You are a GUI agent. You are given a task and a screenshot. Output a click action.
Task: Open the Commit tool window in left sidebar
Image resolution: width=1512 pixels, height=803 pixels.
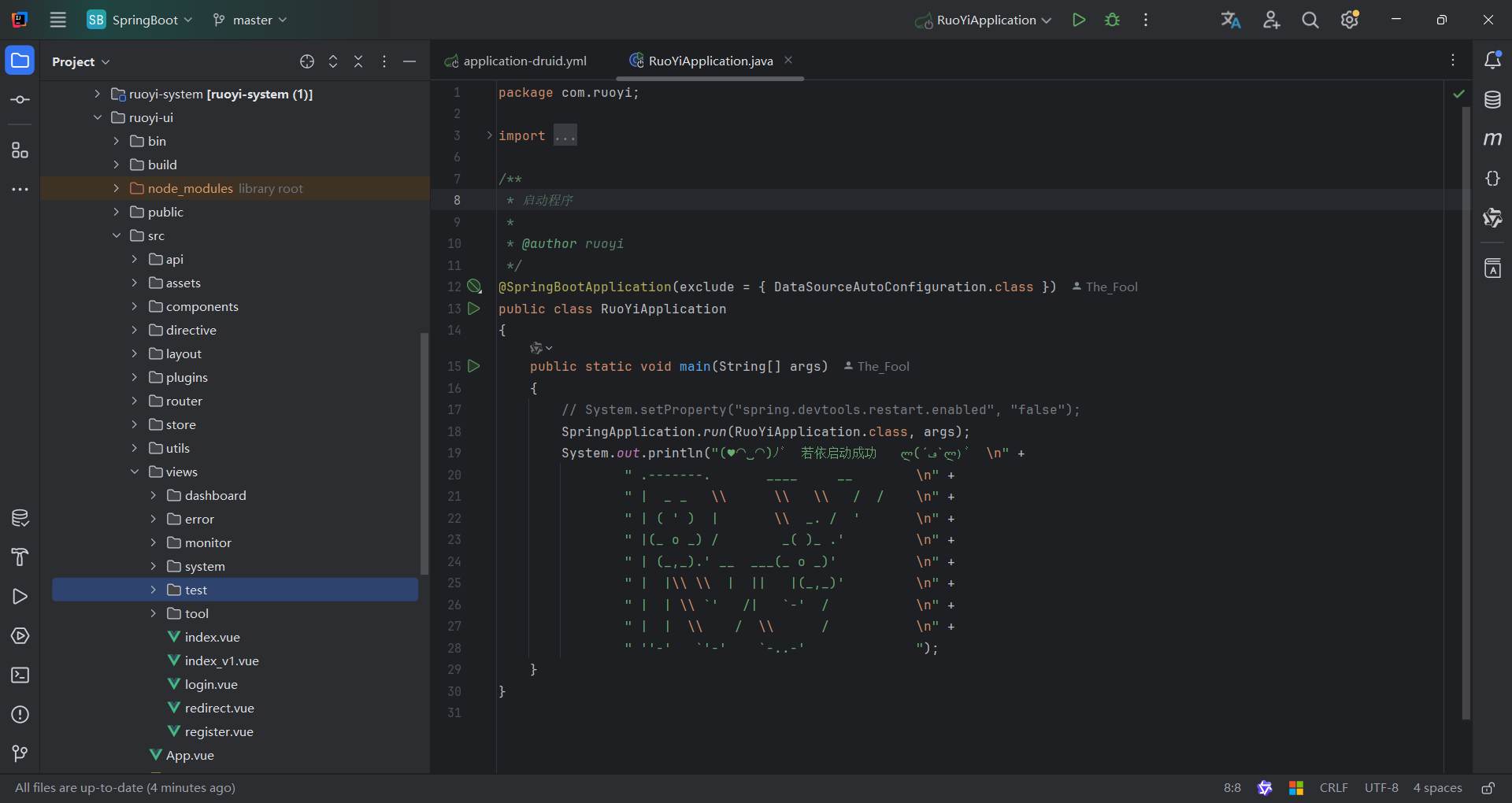coord(20,100)
